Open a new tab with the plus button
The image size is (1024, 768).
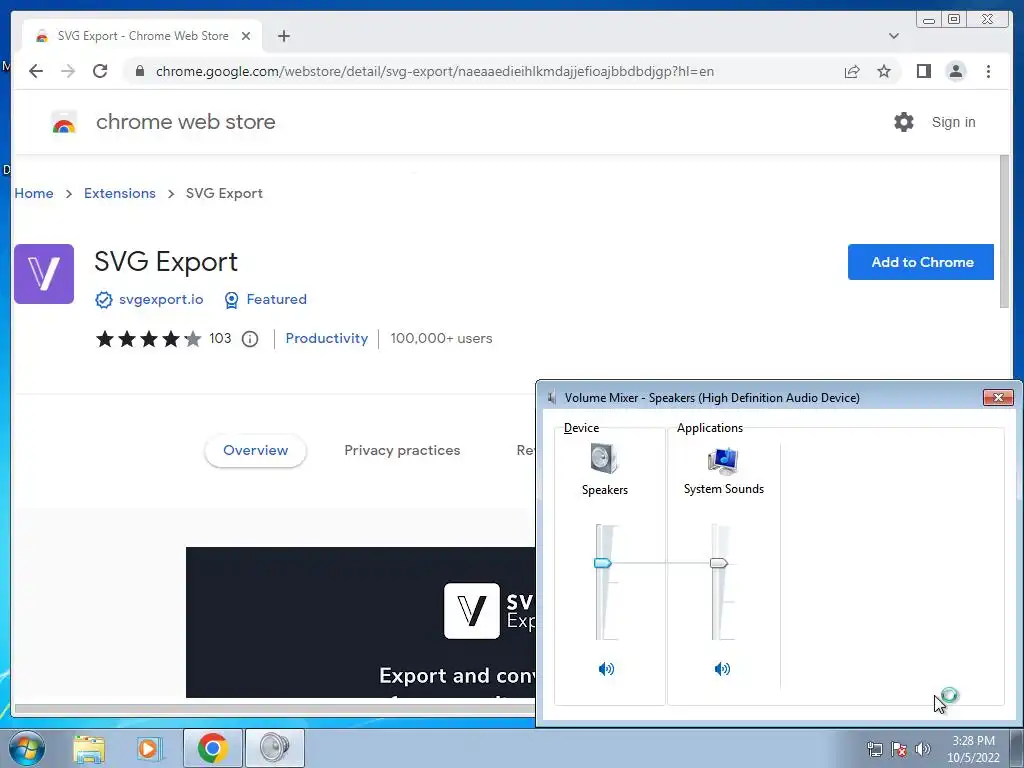coord(283,36)
